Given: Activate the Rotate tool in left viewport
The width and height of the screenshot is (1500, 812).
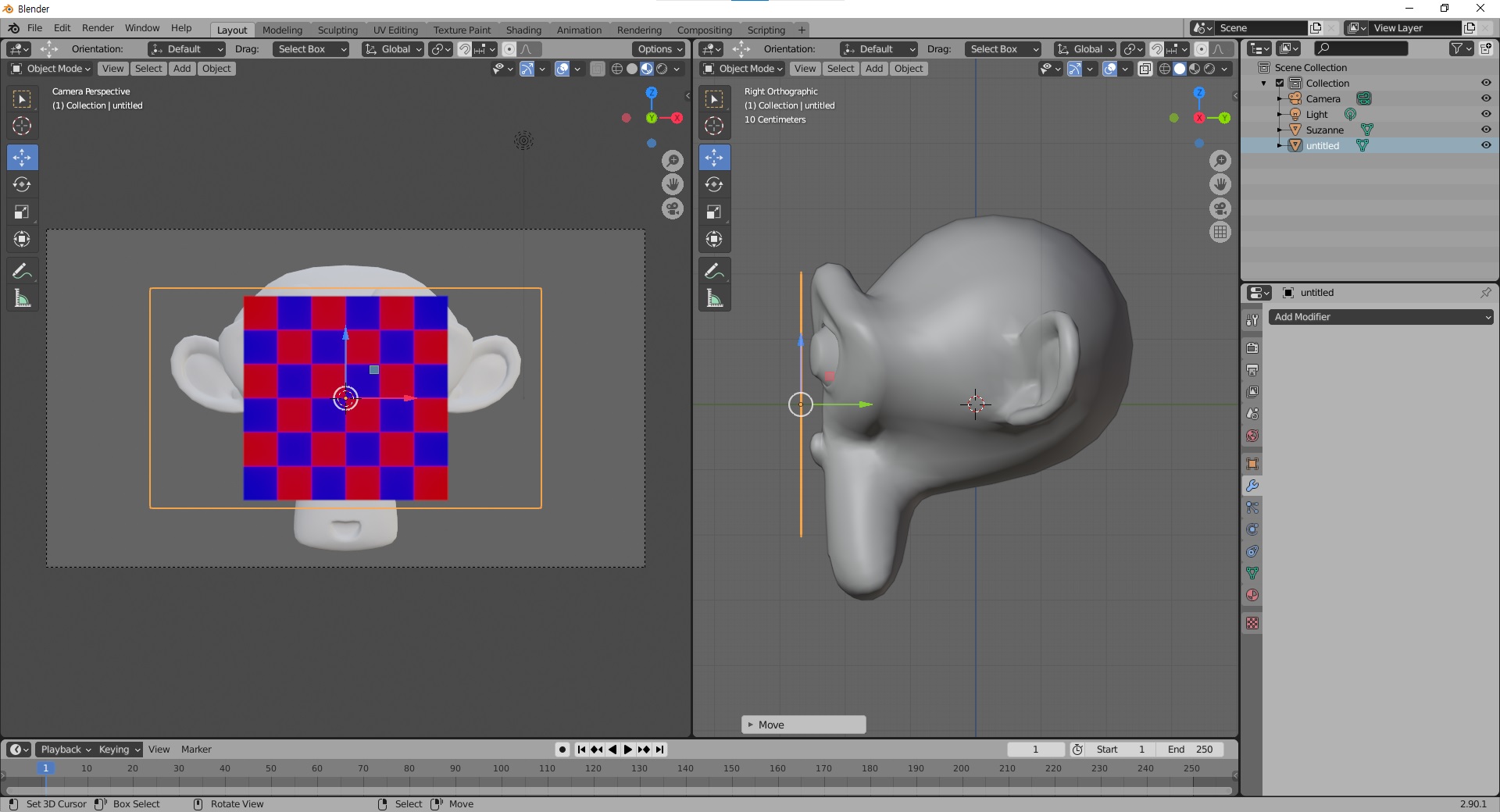Looking at the screenshot, I should pyautogui.click(x=22, y=184).
